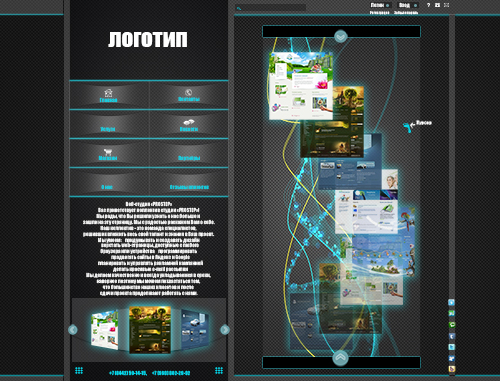Select the dark golden site thumbnail in carousel
Image resolution: width=500 pixels, height=381 pixels.
[x=150, y=330]
